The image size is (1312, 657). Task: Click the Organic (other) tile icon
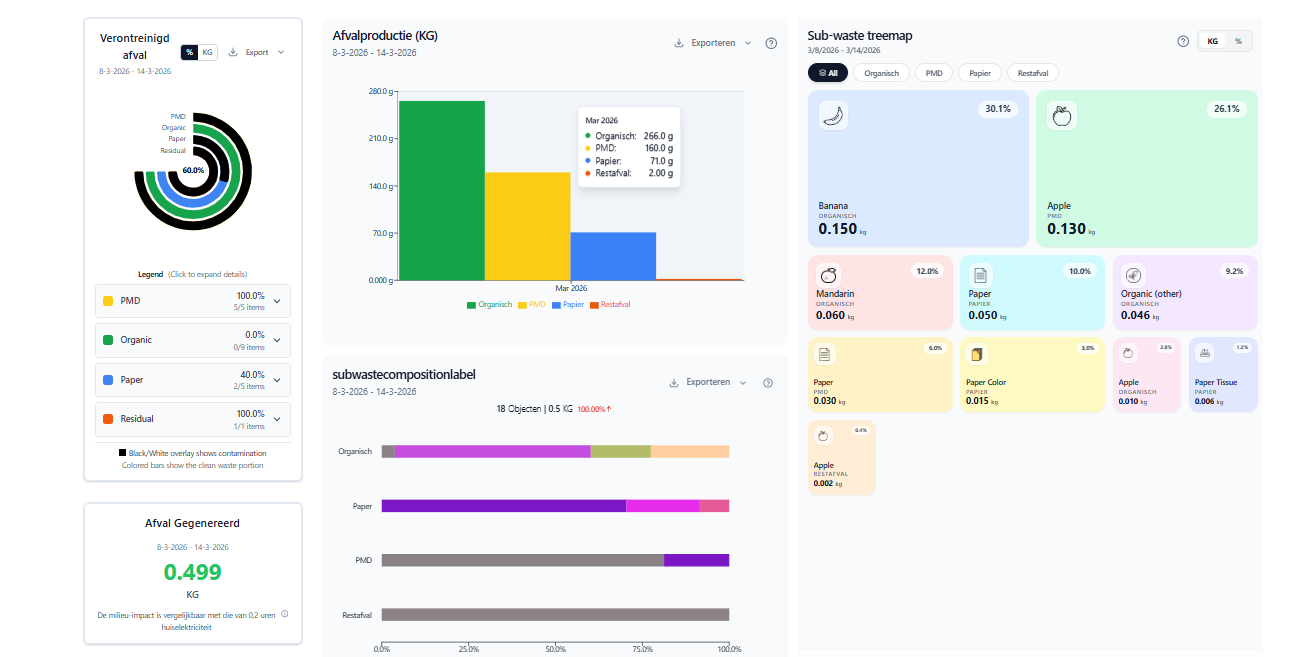(x=1133, y=275)
